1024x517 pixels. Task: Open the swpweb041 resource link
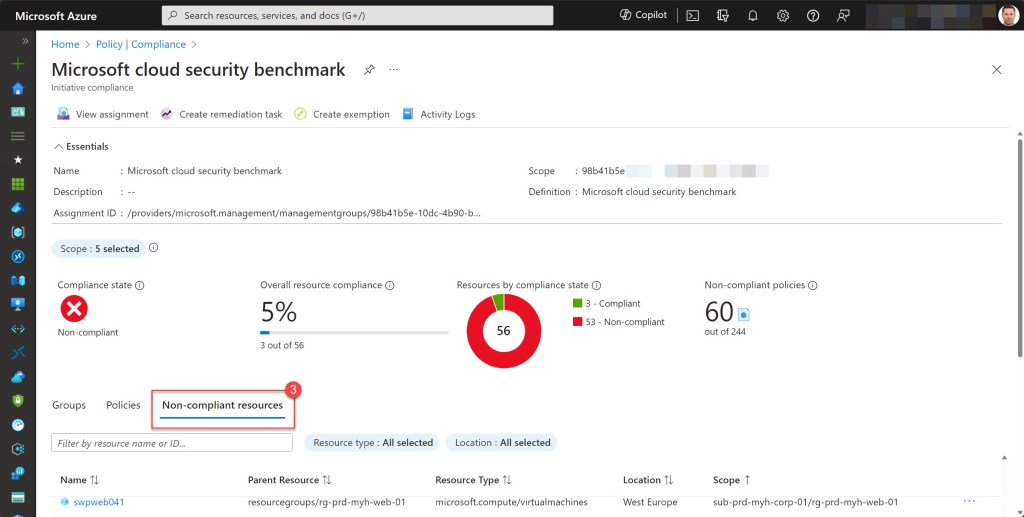(98, 502)
